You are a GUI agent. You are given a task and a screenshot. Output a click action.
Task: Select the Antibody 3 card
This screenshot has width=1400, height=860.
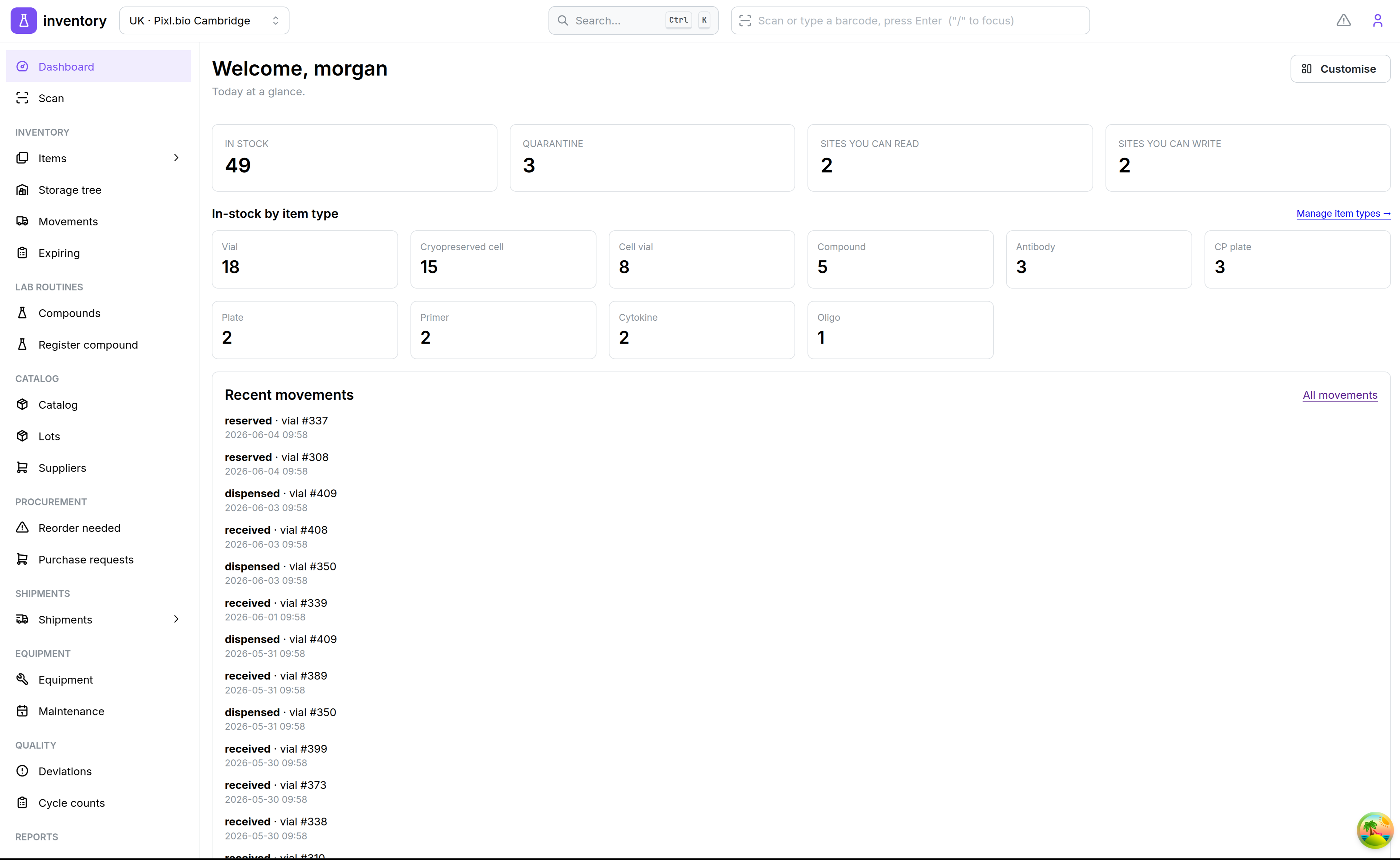coord(1099,259)
